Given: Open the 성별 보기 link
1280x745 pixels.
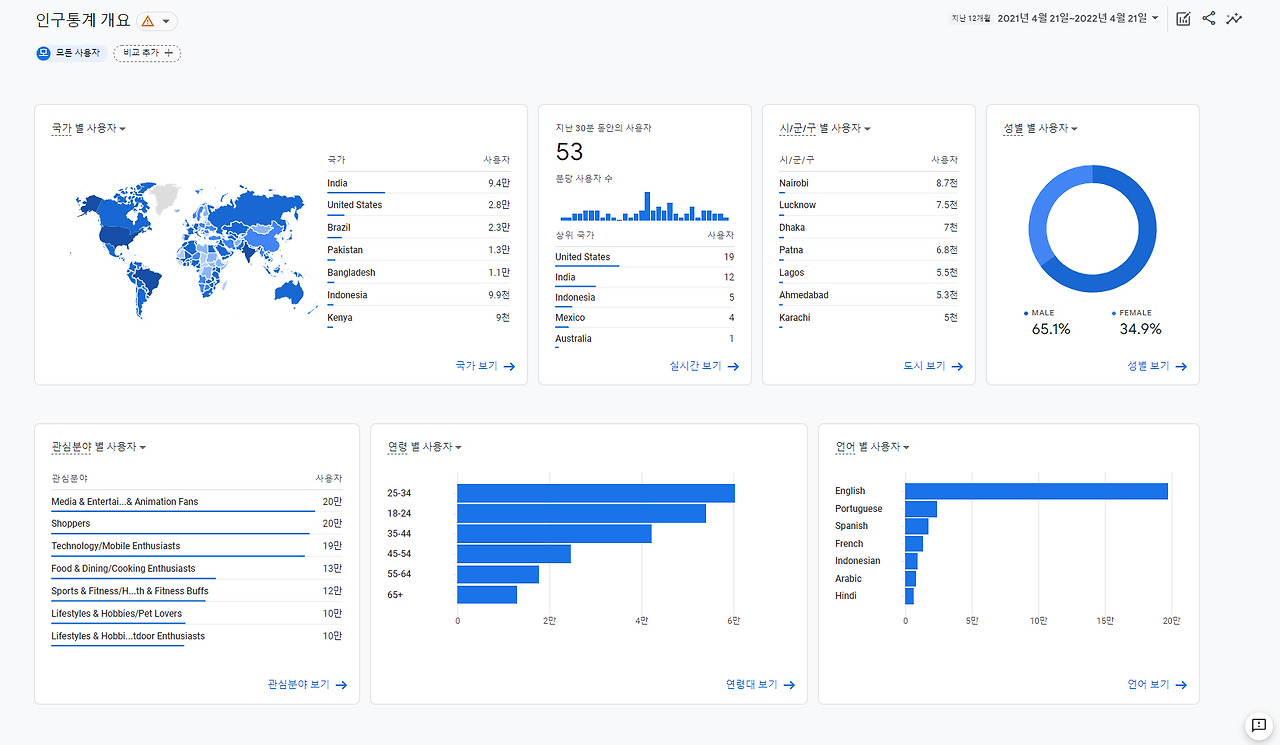Looking at the screenshot, I should [1157, 366].
